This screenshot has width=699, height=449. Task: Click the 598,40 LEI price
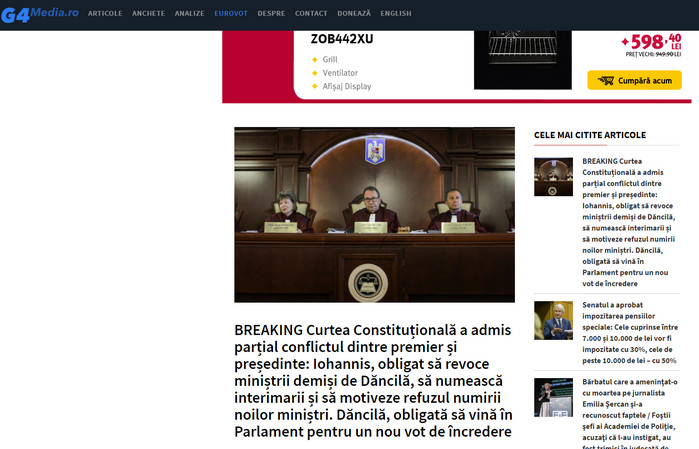tap(651, 41)
